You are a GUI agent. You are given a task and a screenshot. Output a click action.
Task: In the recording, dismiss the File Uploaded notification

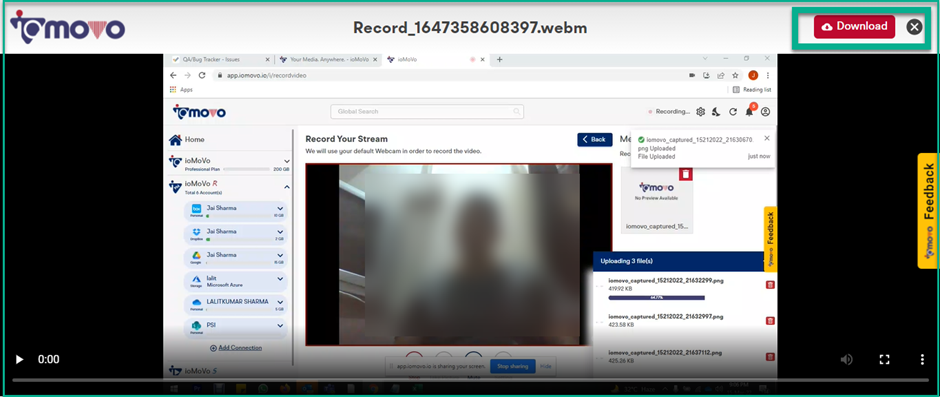pos(767,138)
